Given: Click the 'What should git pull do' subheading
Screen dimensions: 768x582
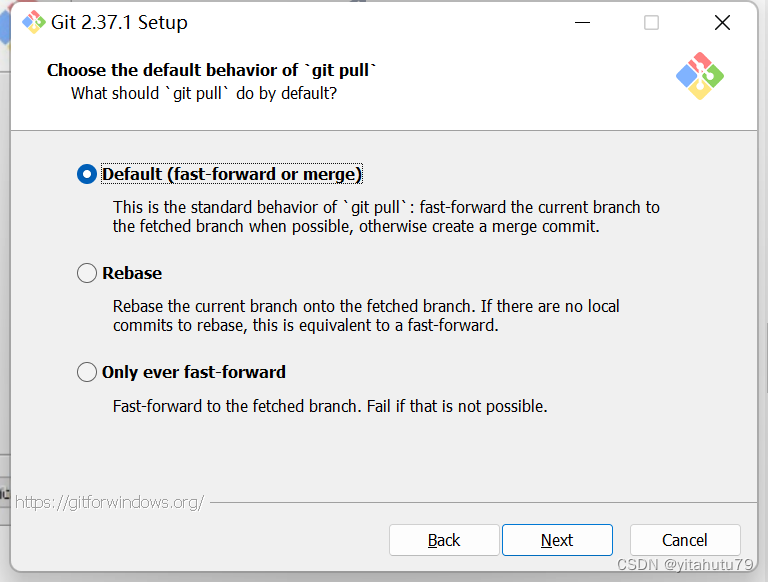Looking at the screenshot, I should point(204,93).
